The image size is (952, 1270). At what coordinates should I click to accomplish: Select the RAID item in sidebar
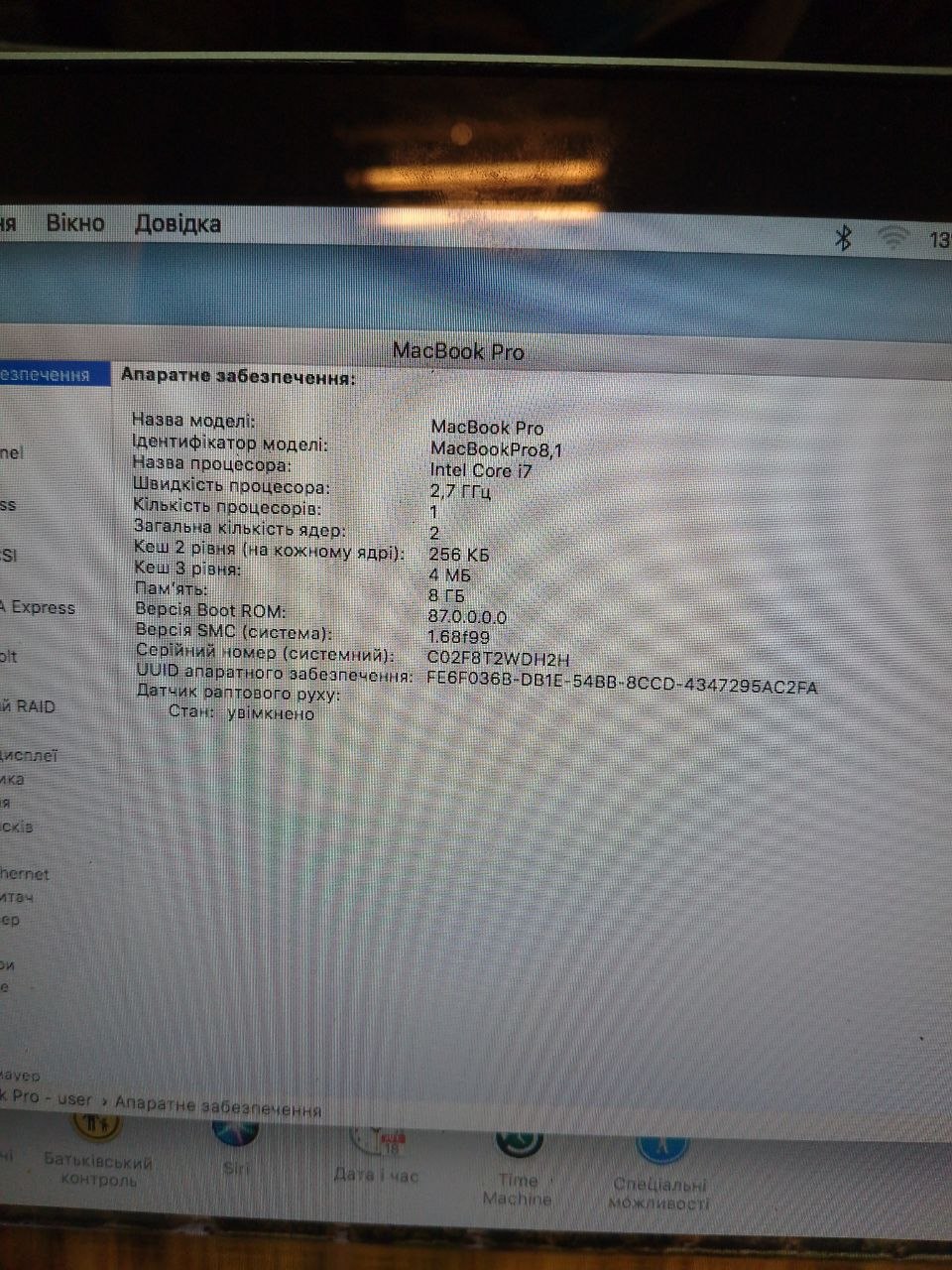[30, 706]
